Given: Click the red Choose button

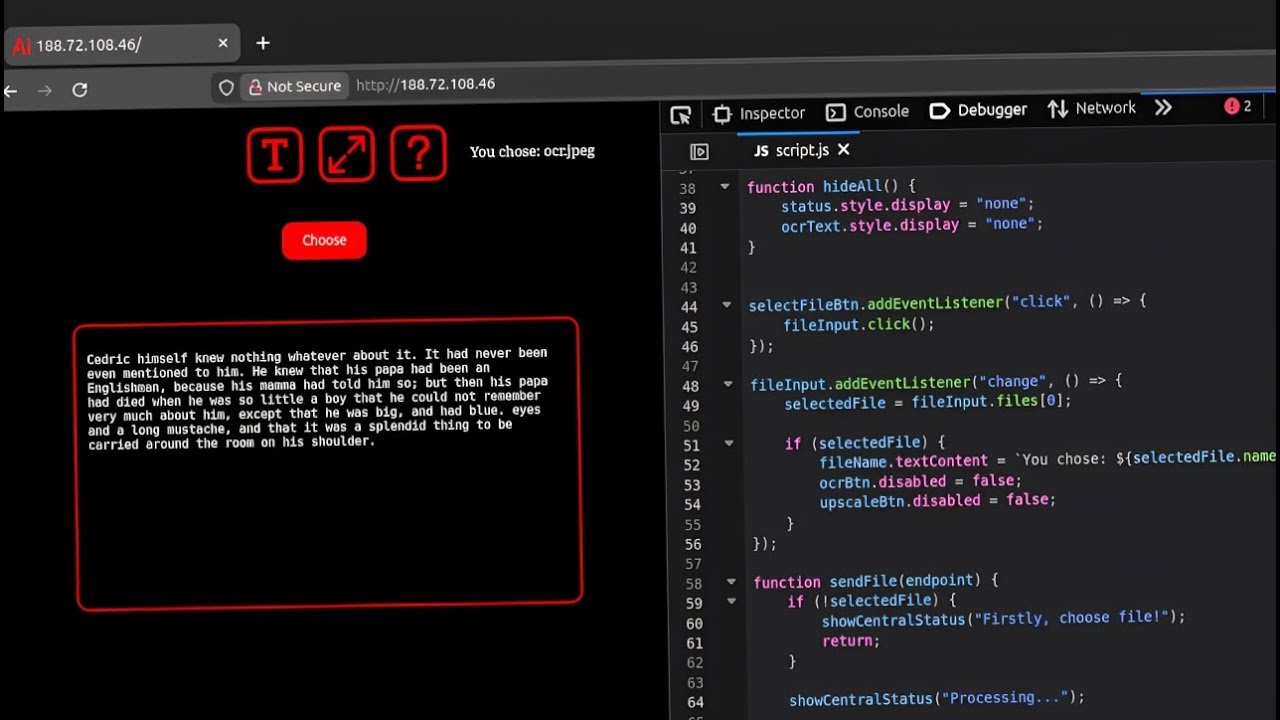Looking at the screenshot, I should coord(324,240).
